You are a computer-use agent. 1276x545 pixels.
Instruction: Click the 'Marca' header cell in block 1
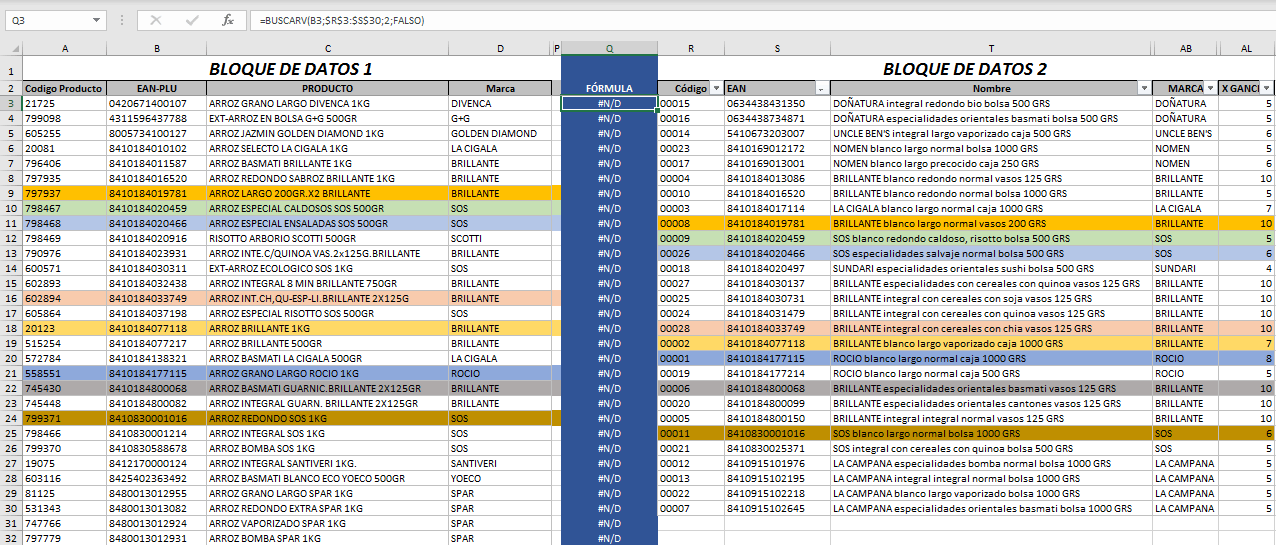[500, 88]
